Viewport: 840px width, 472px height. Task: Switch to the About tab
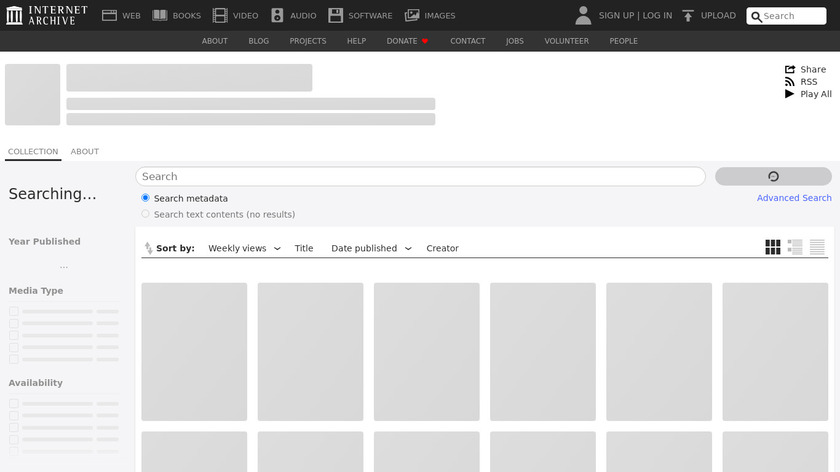[85, 152]
